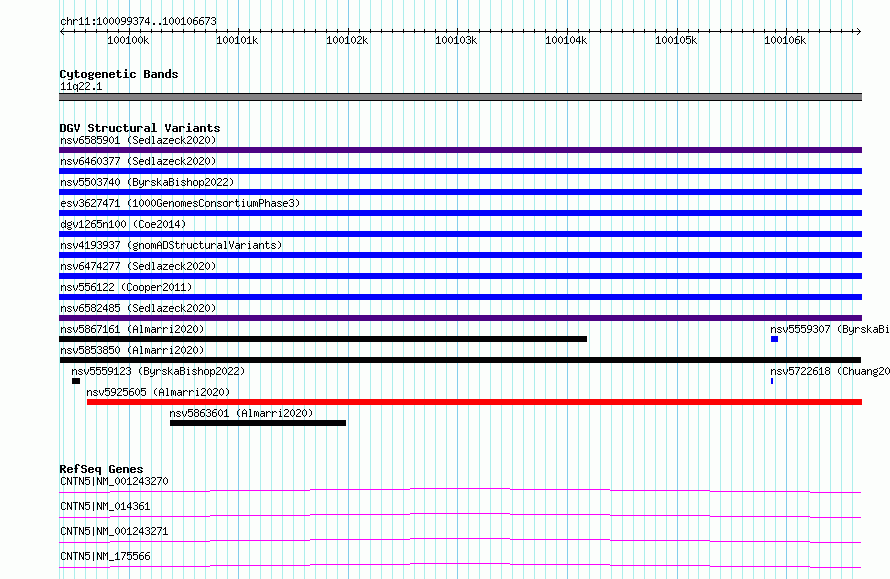Click the 100101k ruler position
The height and width of the screenshot is (579, 890).
[x=237, y=40]
